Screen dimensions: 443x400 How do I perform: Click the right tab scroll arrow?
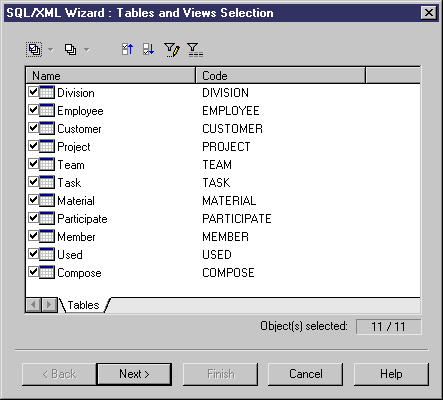(49, 305)
